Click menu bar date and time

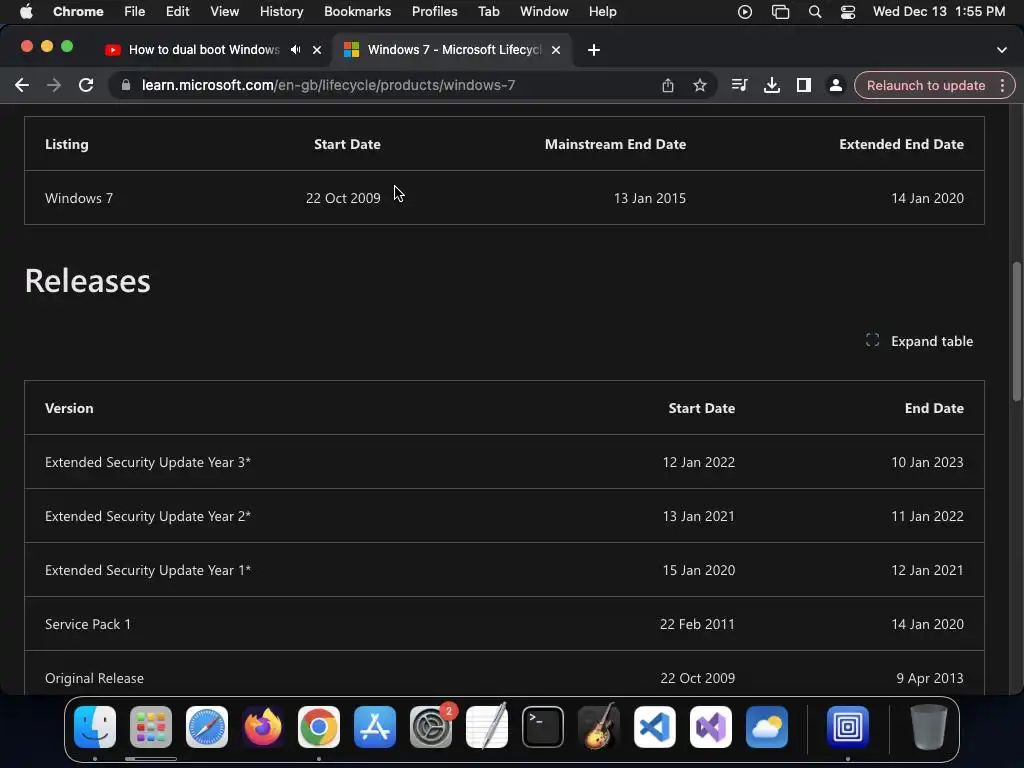[x=939, y=12]
